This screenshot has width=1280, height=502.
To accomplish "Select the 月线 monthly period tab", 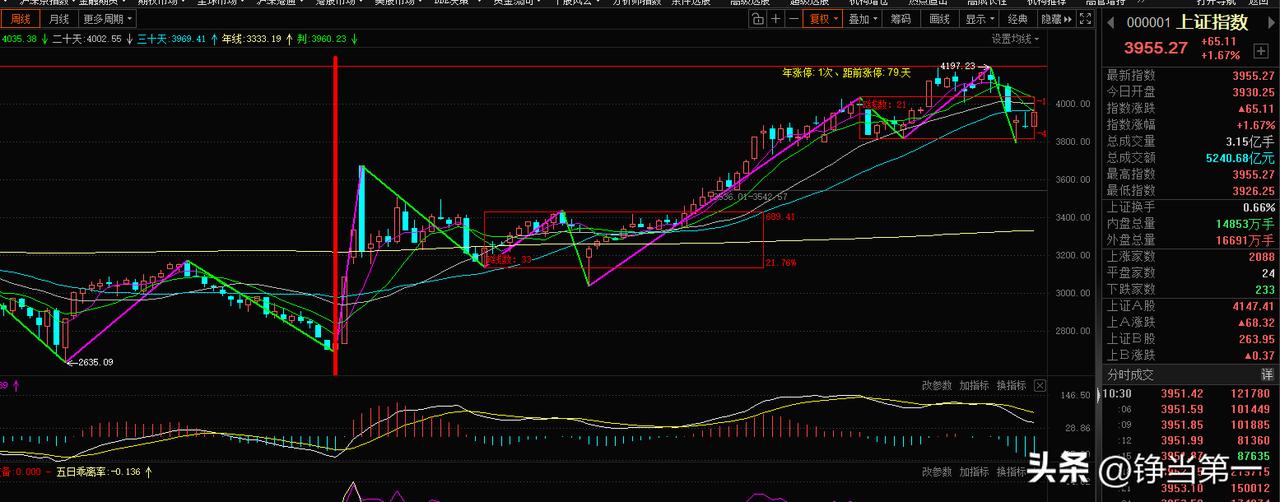I will (59, 19).
